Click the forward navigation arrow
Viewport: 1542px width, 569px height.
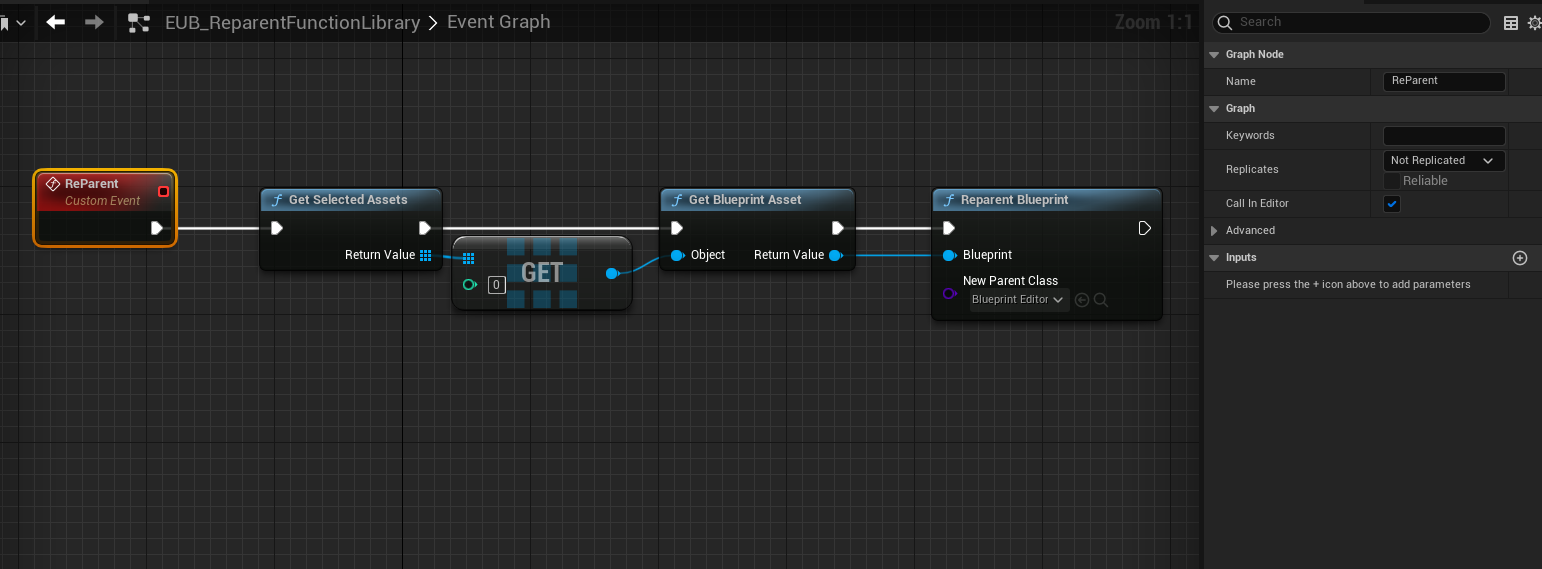94,22
